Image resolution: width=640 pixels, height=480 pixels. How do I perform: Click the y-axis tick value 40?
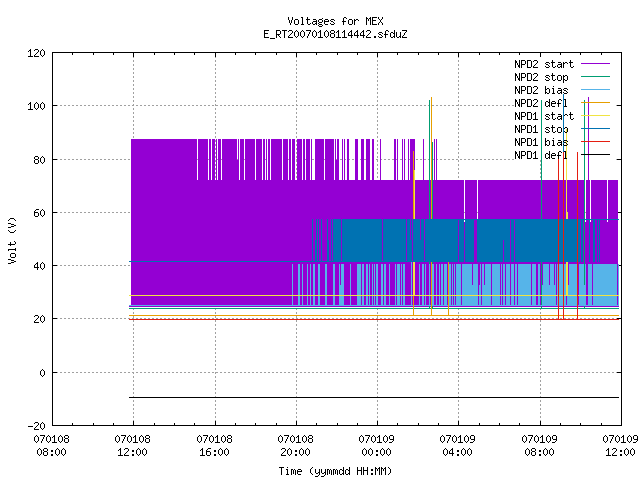[x=39, y=266]
